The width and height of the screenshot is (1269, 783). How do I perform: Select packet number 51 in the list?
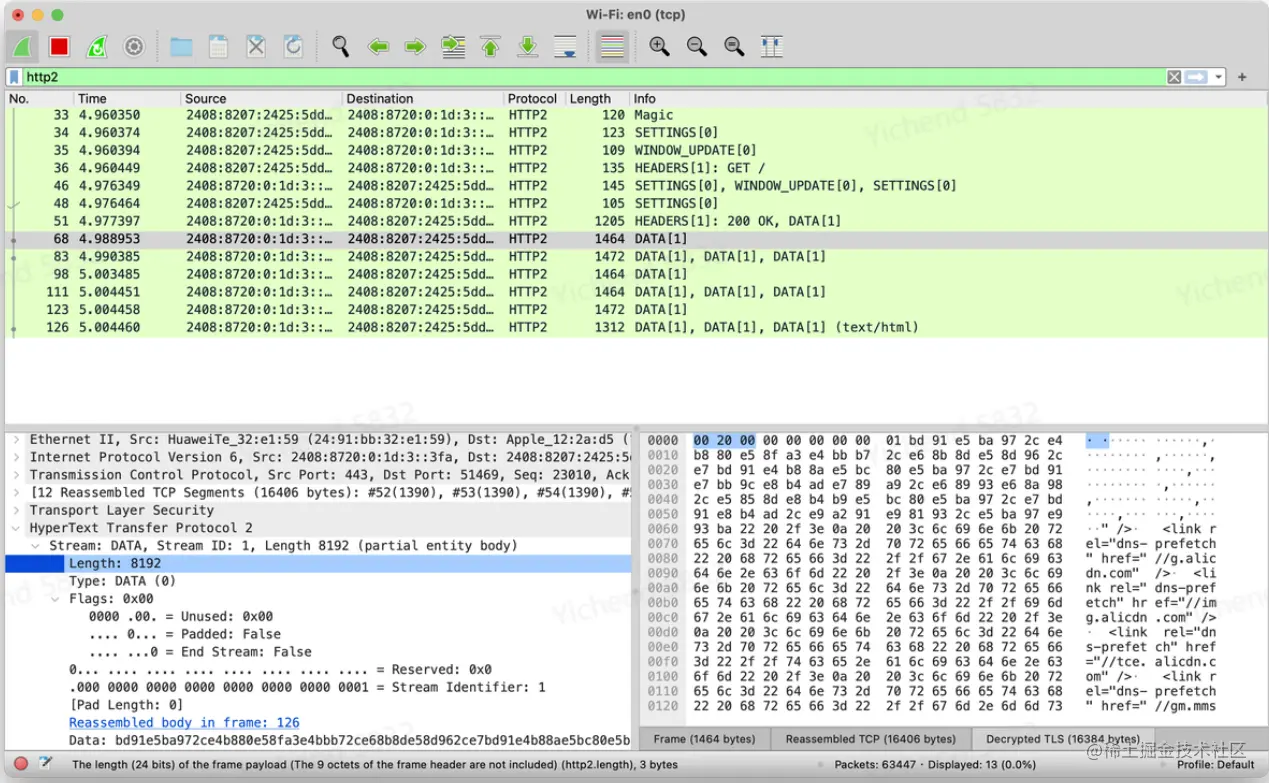tap(300, 220)
